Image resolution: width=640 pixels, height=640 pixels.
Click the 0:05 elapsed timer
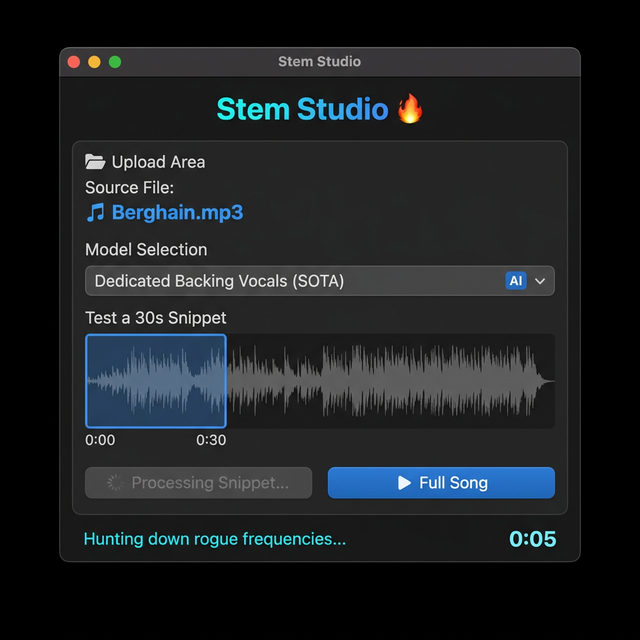pyautogui.click(x=532, y=539)
